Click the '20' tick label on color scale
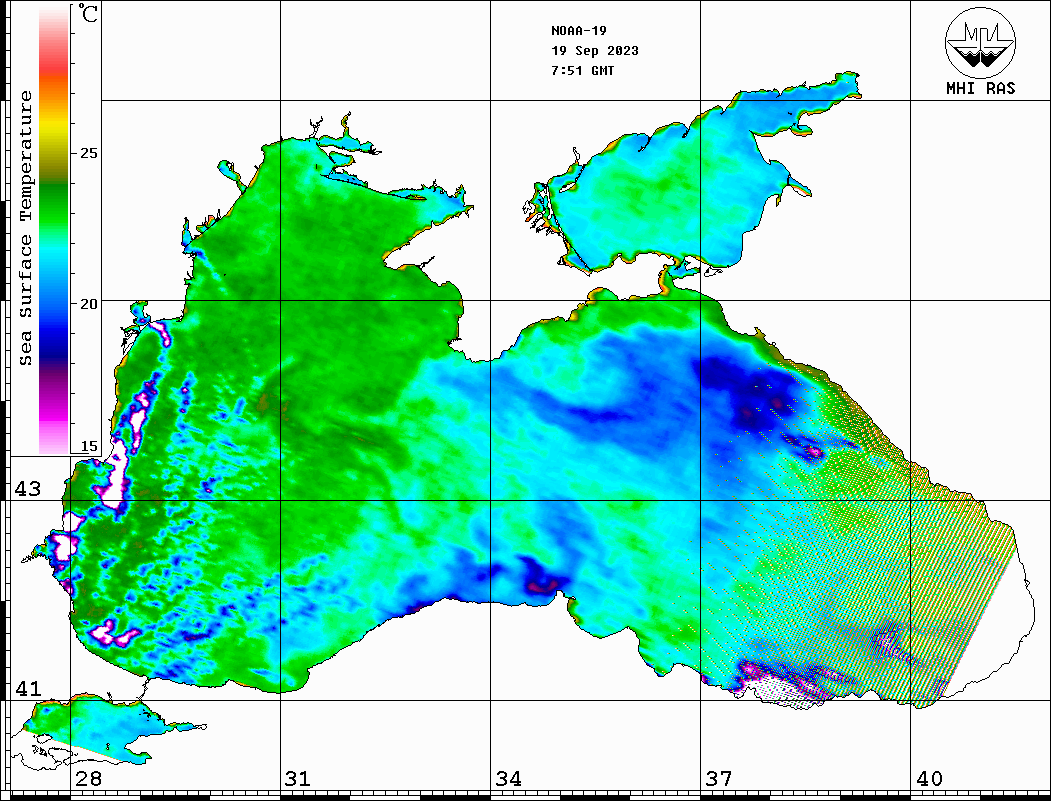Image resolution: width=1051 pixels, height=801 pixels. [88, 304]
